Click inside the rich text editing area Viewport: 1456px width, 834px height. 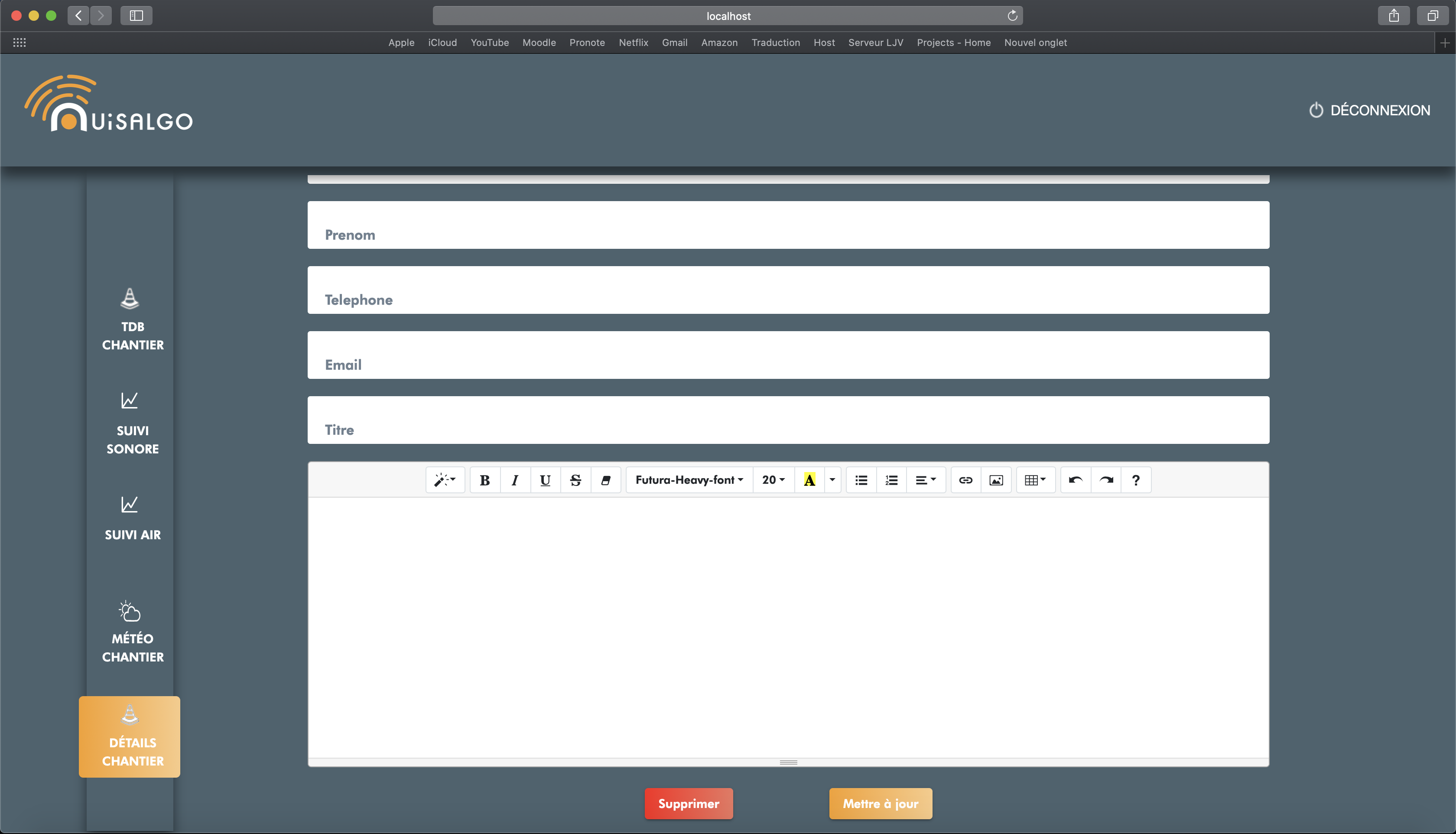coord(788,627)
